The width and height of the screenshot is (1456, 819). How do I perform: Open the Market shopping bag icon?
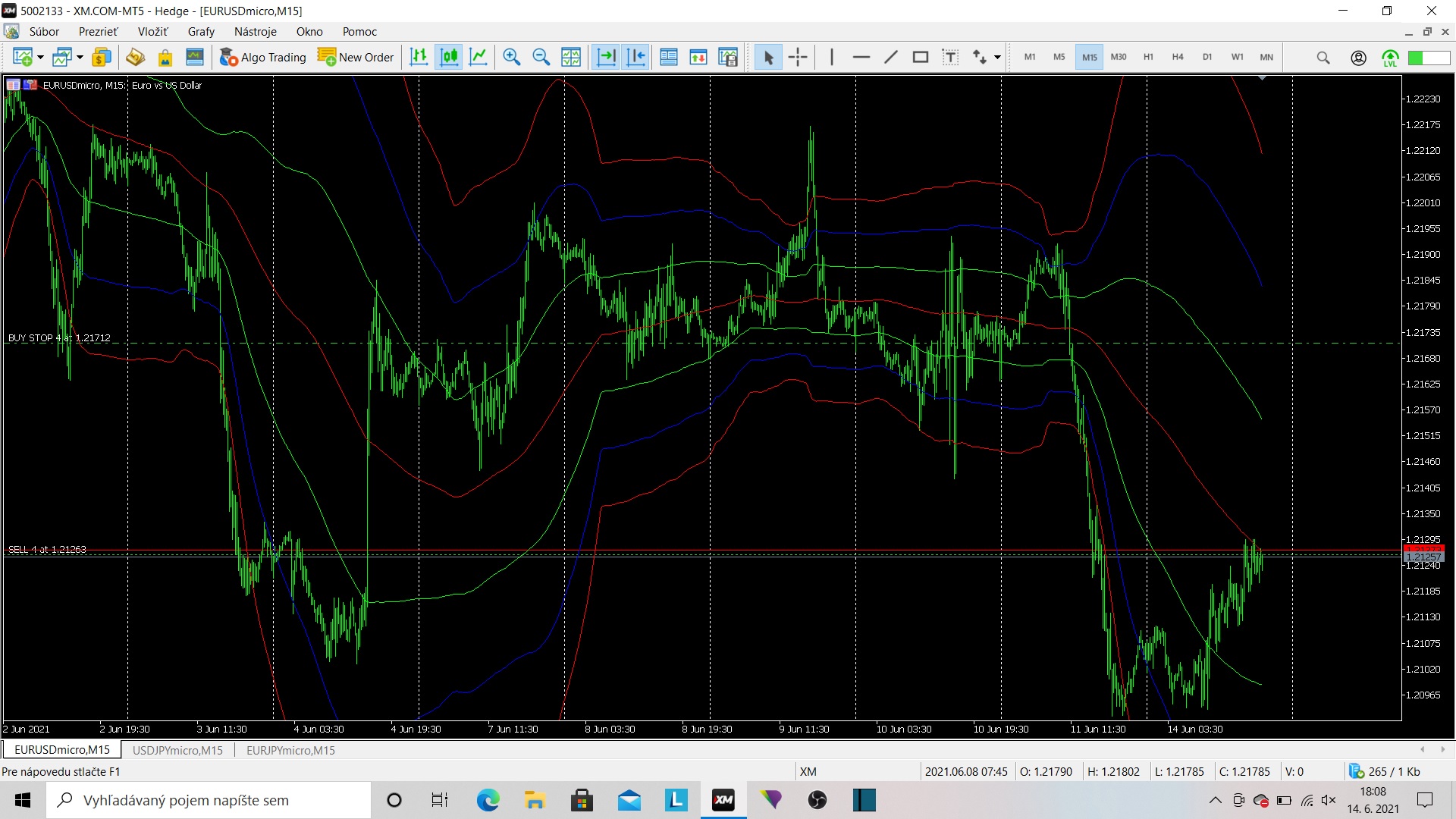pyautogui.click(x=165, y=57)
